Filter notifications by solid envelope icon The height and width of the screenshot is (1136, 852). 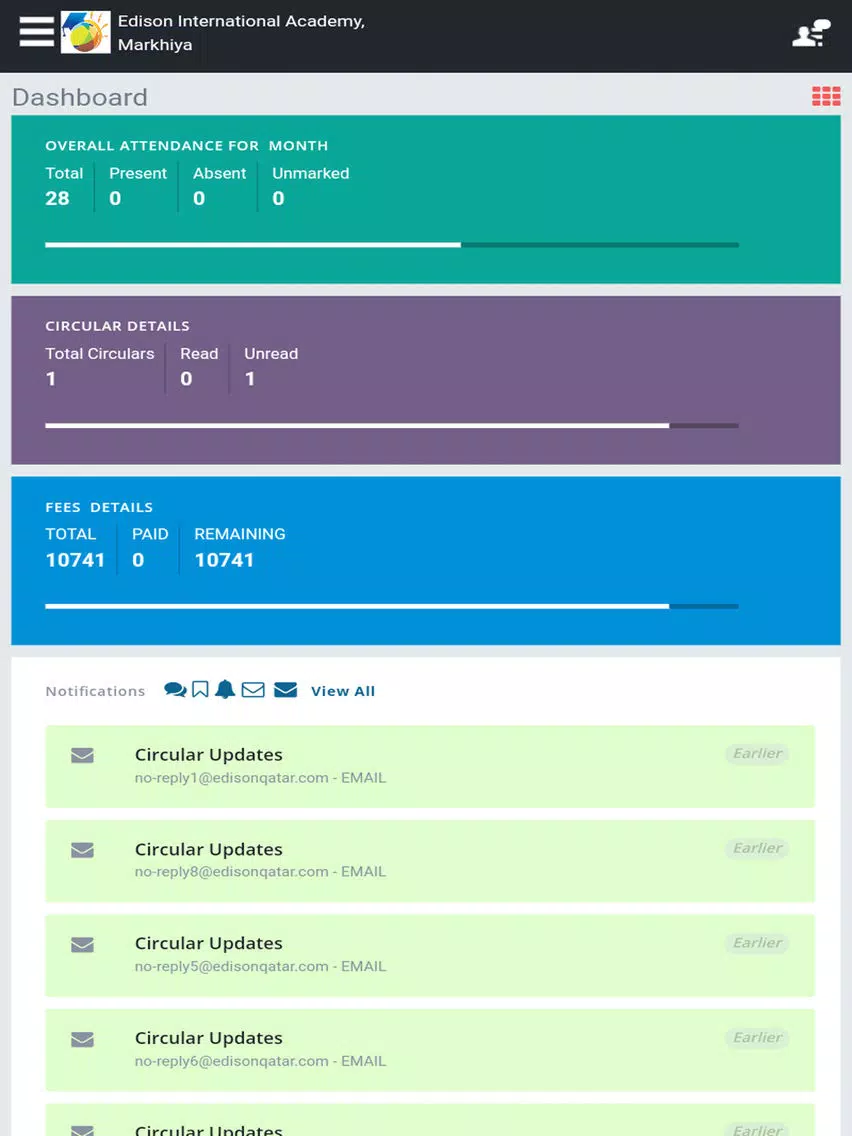coord(285,690)
